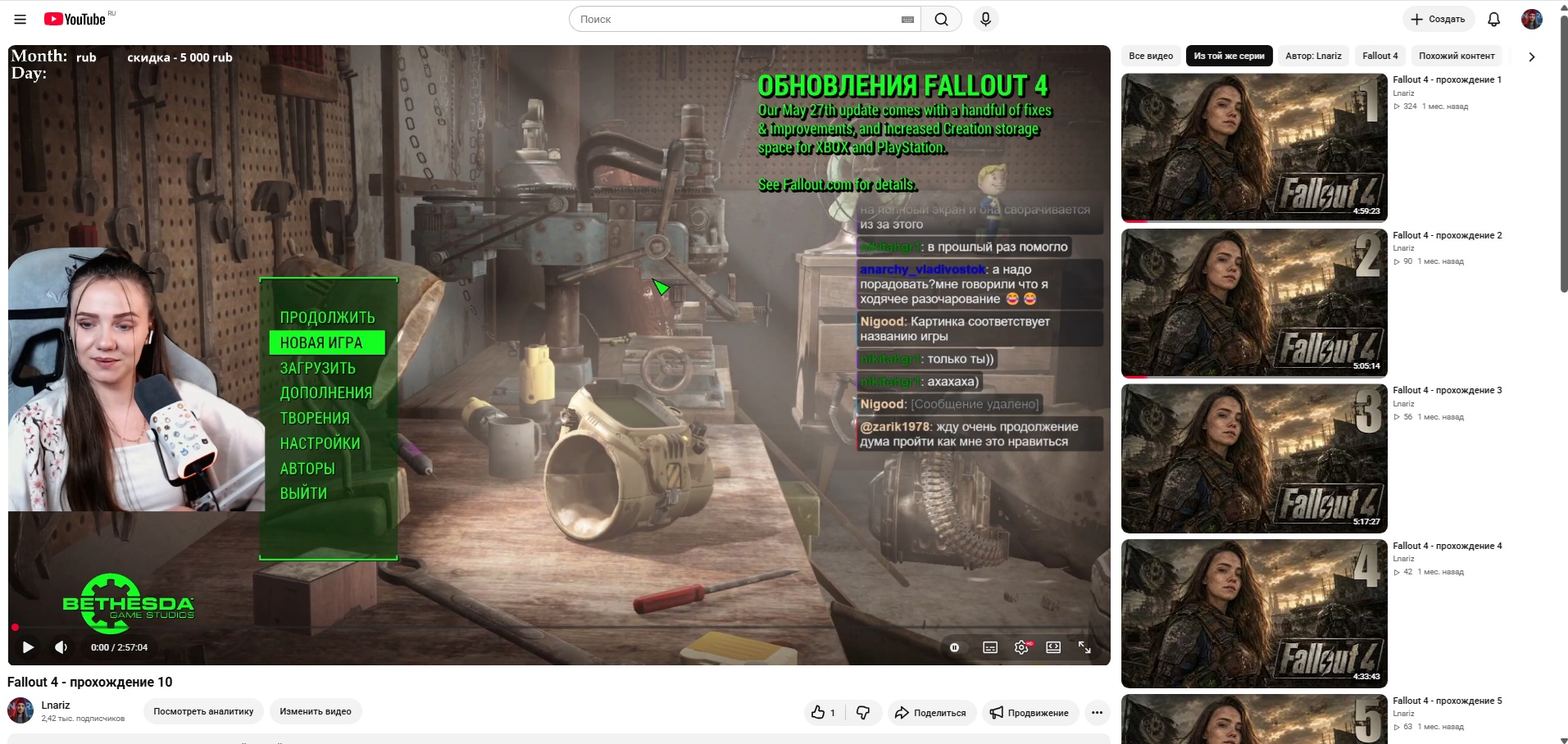The width and height of the screenshot is (1568, 744).
Task: Click the 324 views count for прохождение 1
Action: click(1405, 107)
